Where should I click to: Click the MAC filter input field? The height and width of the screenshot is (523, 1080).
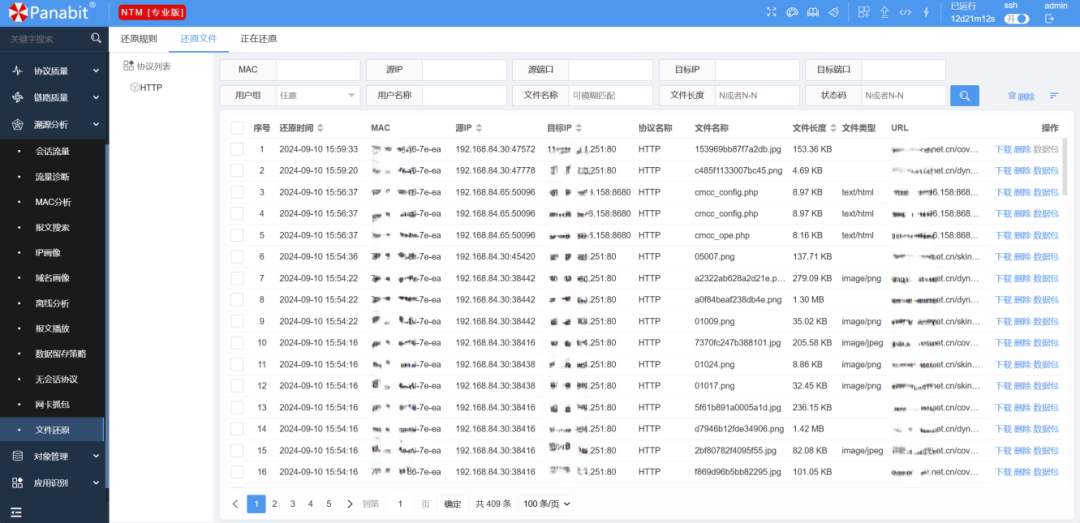point(318,70)
